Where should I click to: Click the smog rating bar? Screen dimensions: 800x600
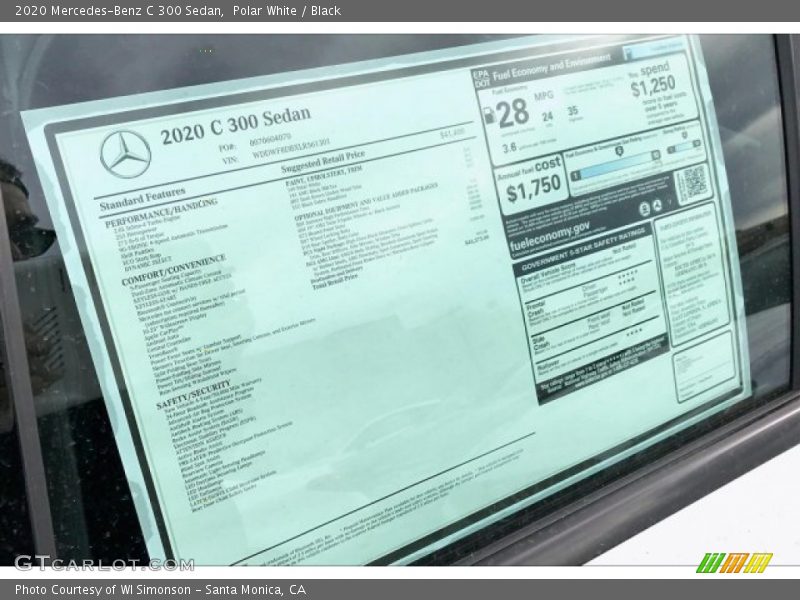coord(683,146)
